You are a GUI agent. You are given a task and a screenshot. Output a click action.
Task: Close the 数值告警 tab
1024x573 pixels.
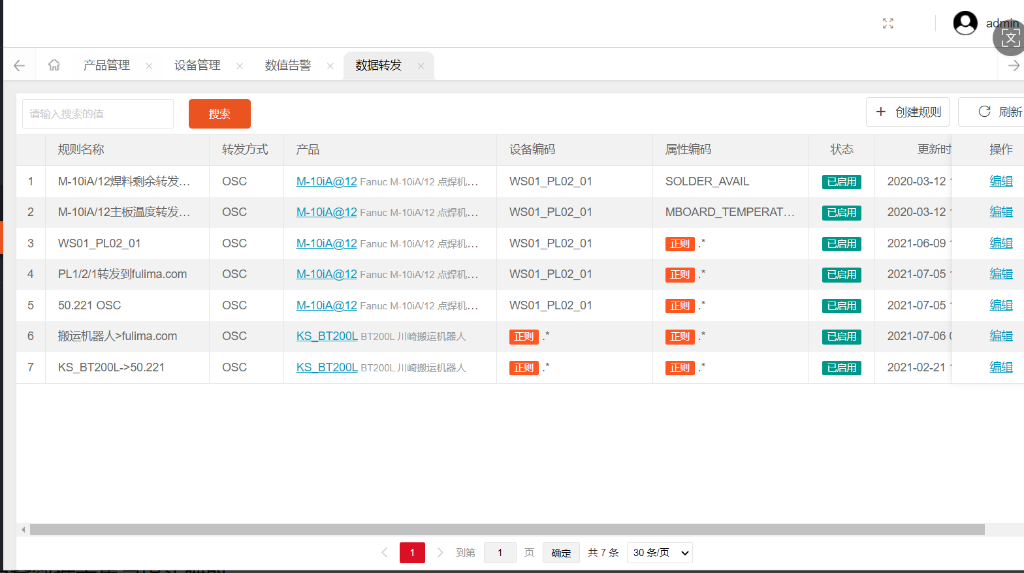[x=330, y=66]
